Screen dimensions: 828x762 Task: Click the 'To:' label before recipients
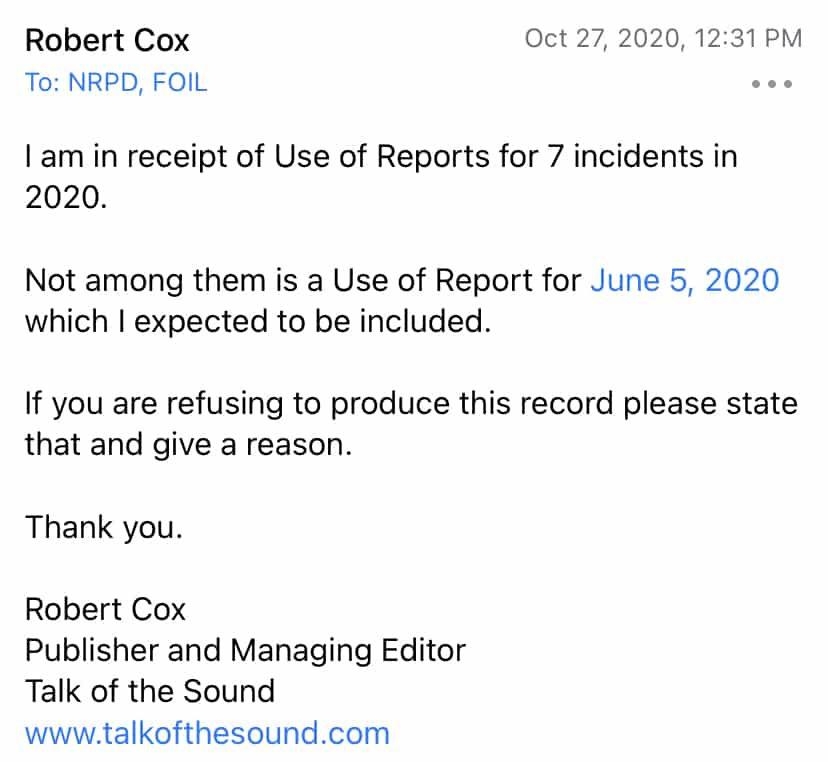pyautogui.click(x=42, y=82)
